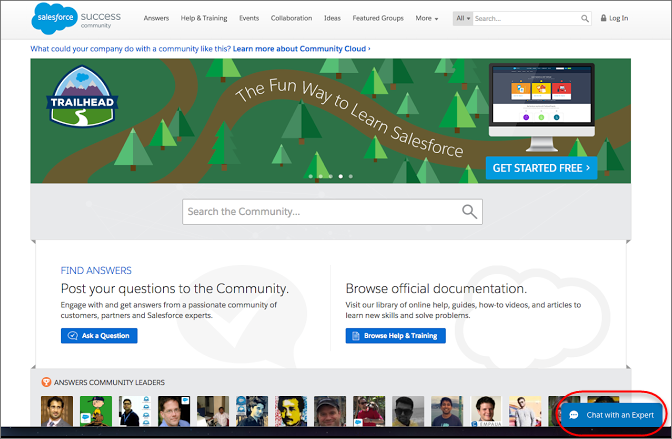Open Chat with an Expert
The height and width of the screenshot is (439, 672).
(612, 415)
